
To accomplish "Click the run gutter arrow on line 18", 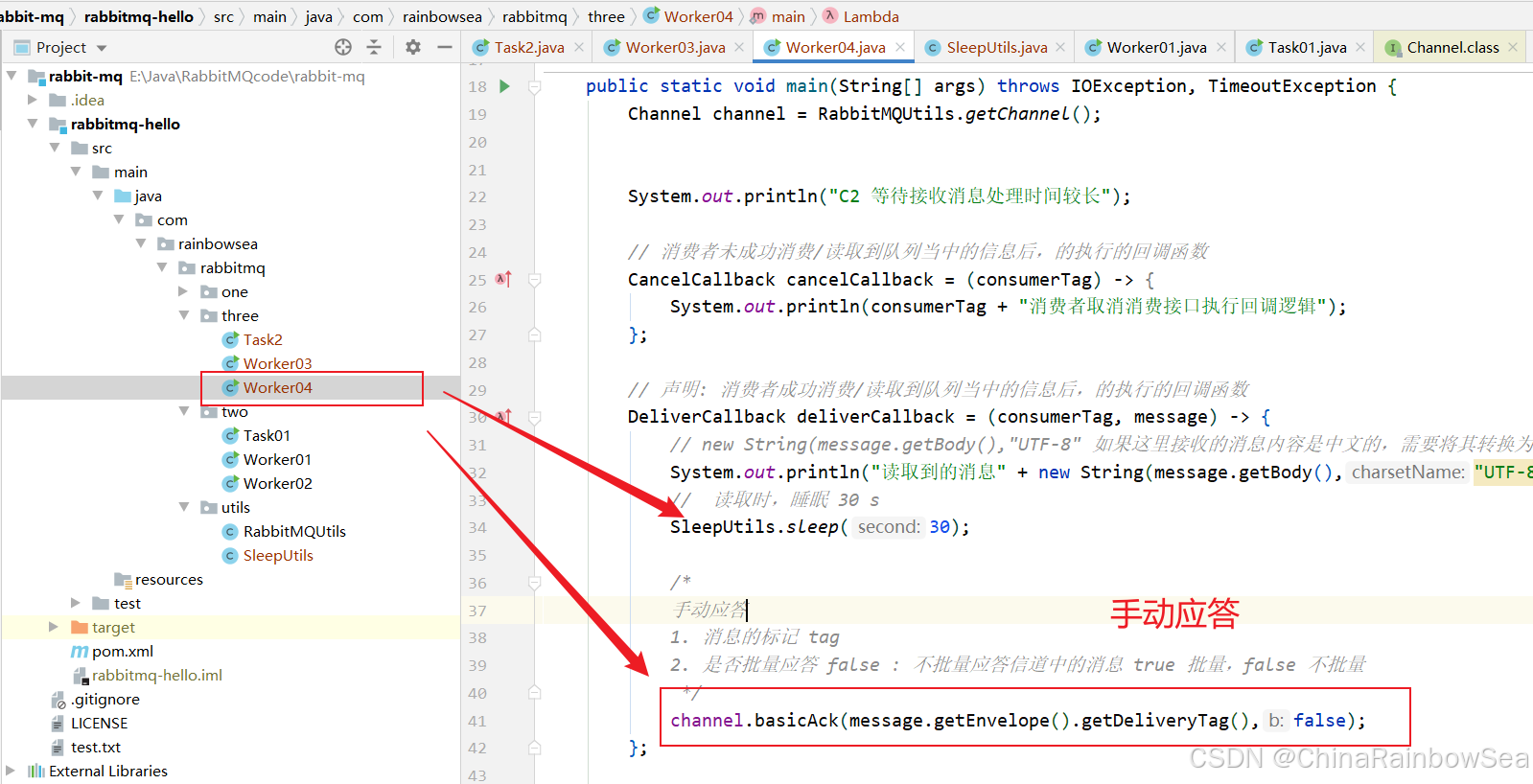I will (504, 86).
